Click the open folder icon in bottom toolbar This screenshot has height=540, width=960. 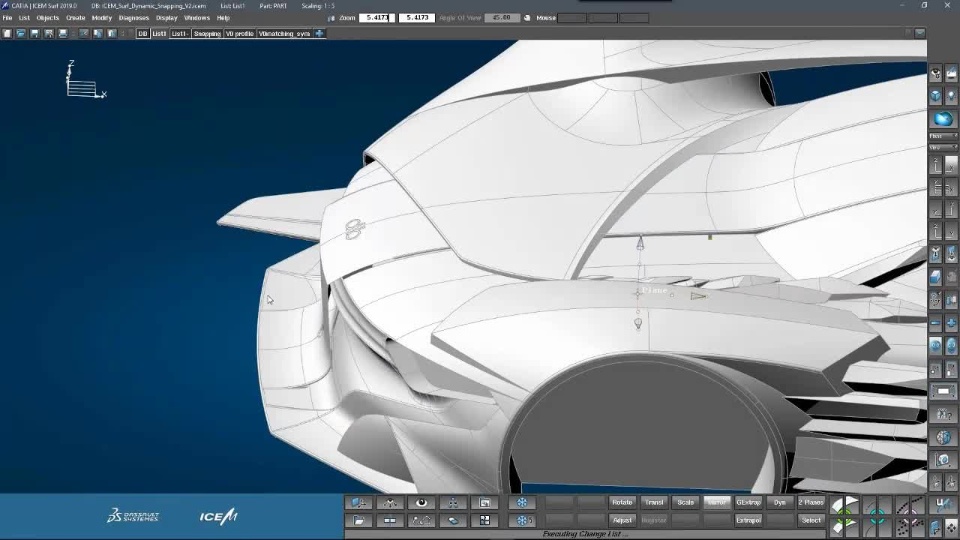[359, 520]
